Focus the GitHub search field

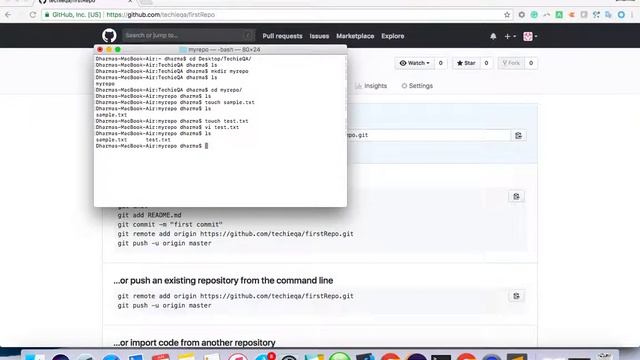click(188, 36)
